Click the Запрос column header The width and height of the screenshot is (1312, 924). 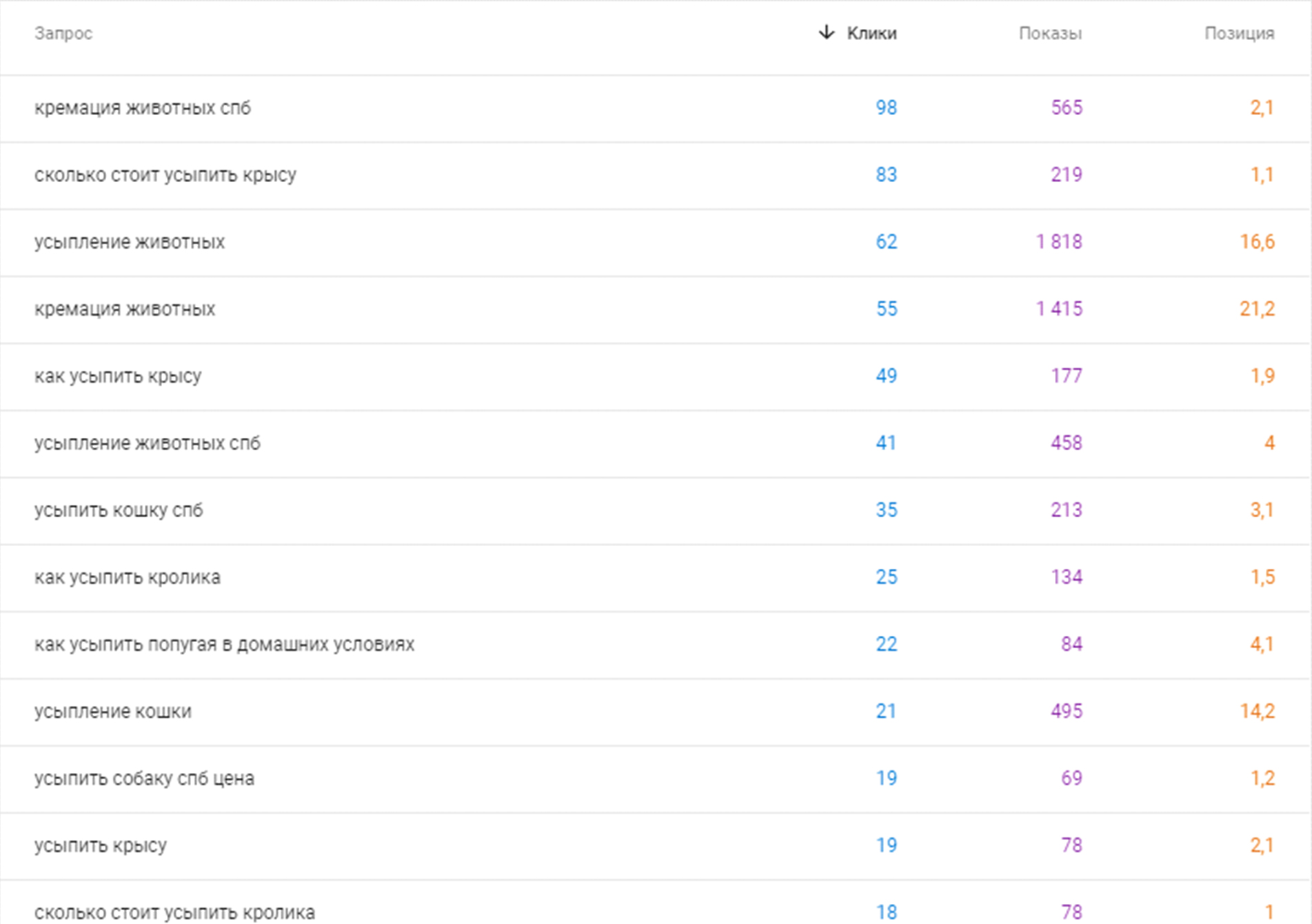click(x=63, y=33)
